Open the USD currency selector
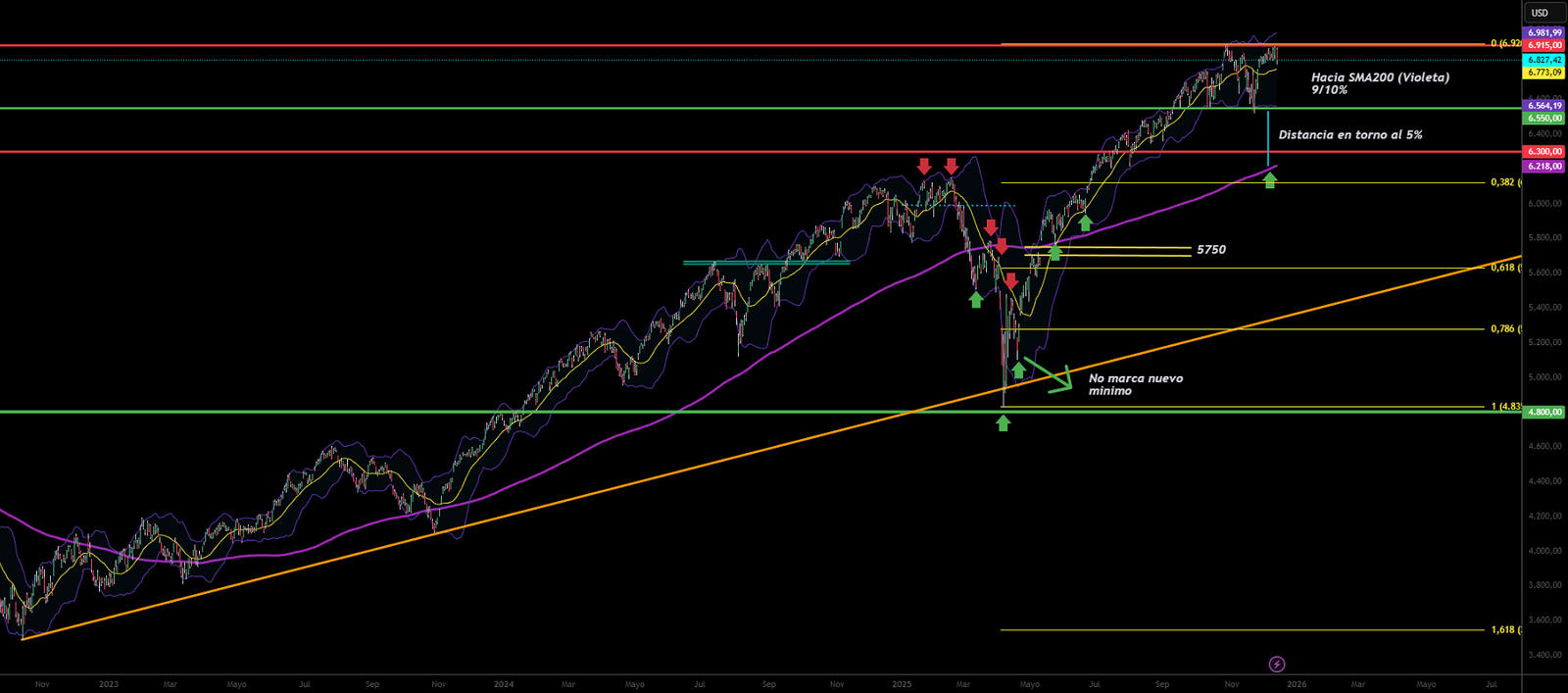Viewport: 1568px width, 693px height. (x=1543, y=13)
